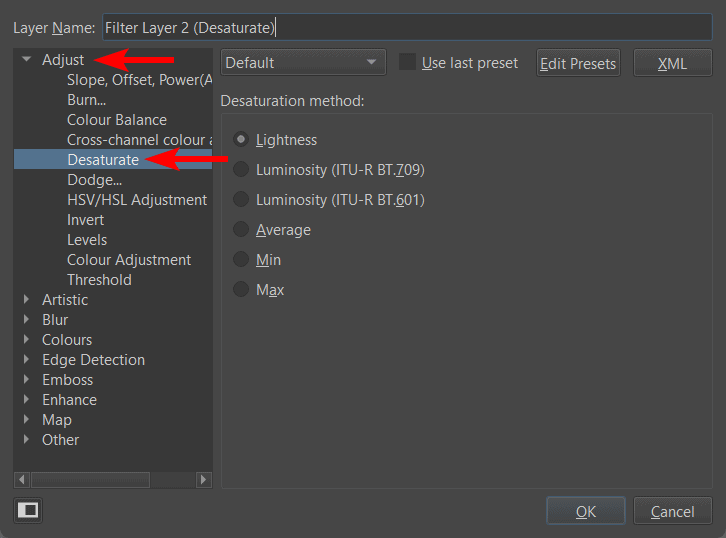Image resolution: width=726 pixels, height=538 pixels.
Task: Select the Threshold filter
Action: point(99,280)
